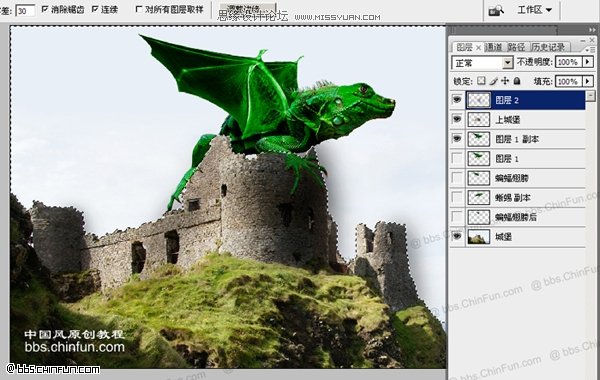600x380 pixels.
Task: Click the 不透明度 100% value field
Action: 569,62
